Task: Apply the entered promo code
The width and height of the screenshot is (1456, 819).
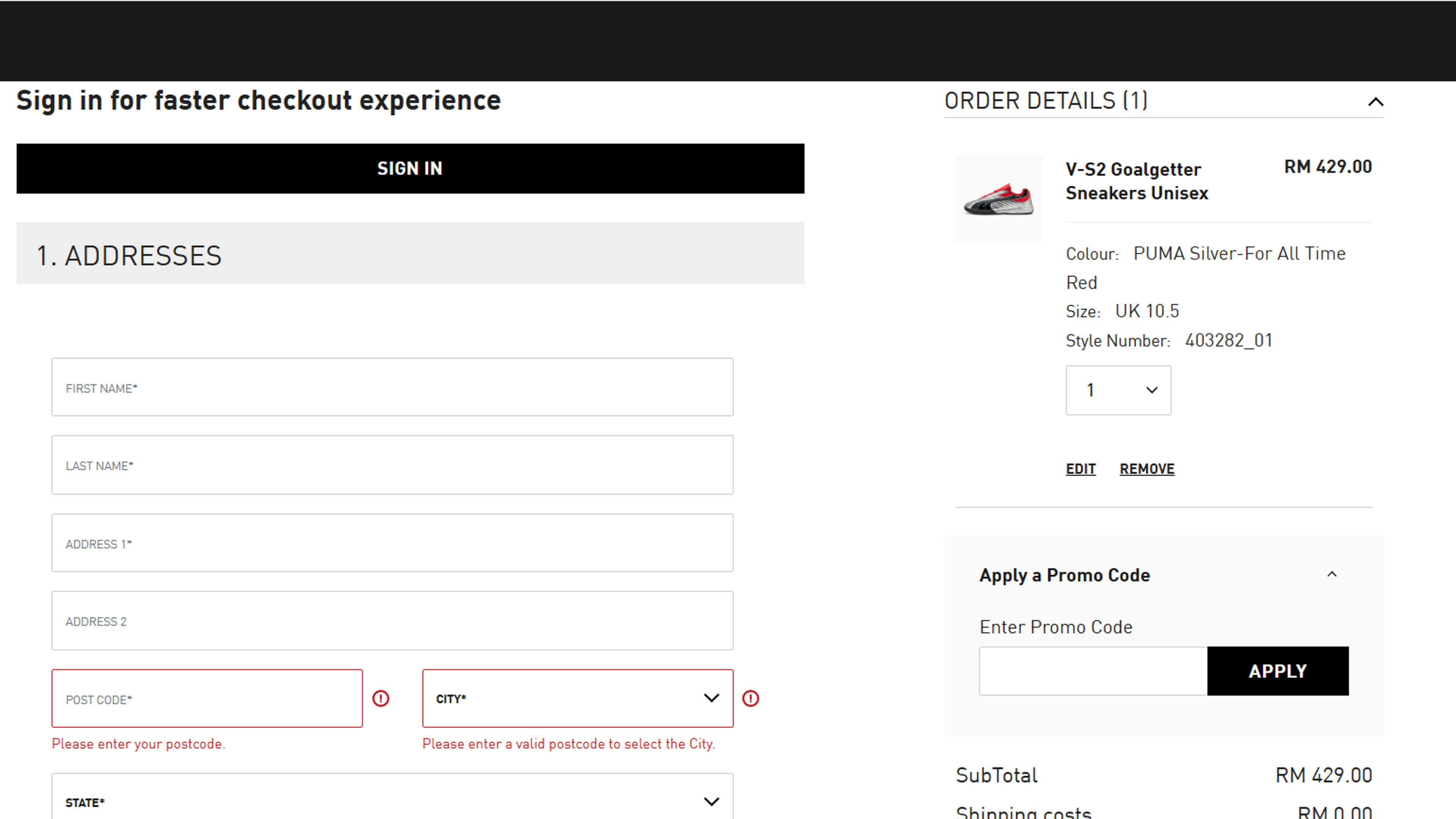Action: 1278,671
